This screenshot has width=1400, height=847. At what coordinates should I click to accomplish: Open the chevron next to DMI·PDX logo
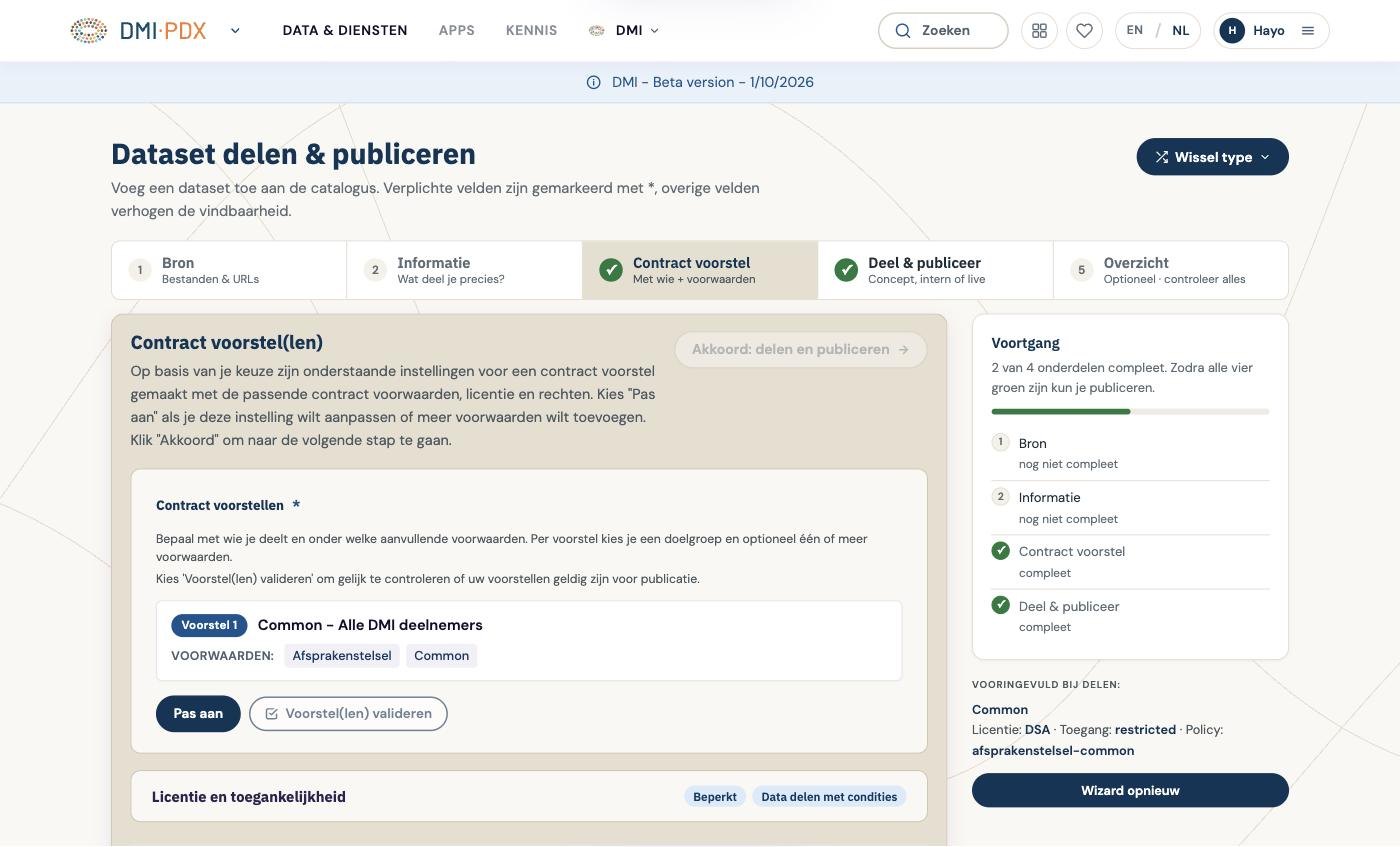[235, 31]
